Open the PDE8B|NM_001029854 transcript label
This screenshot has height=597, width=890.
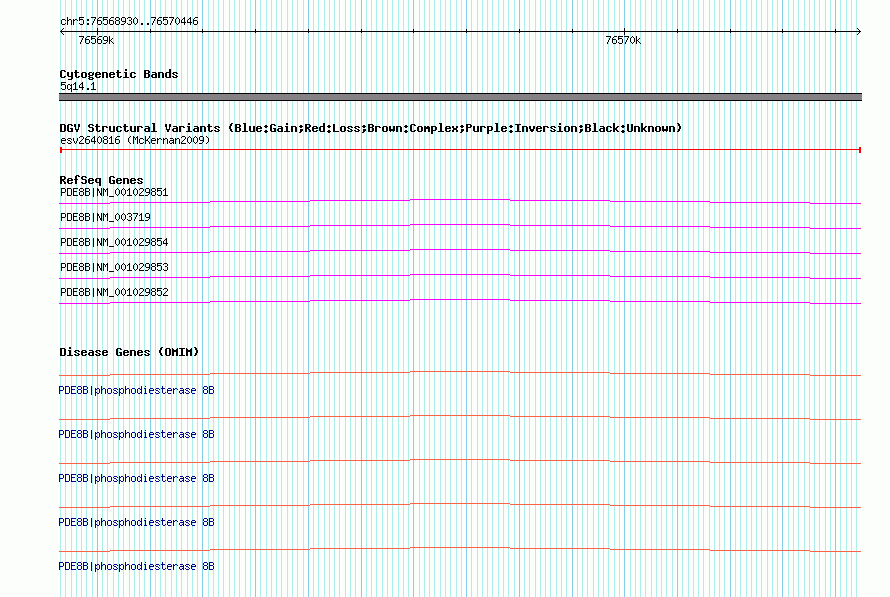[x=114, y=242]
